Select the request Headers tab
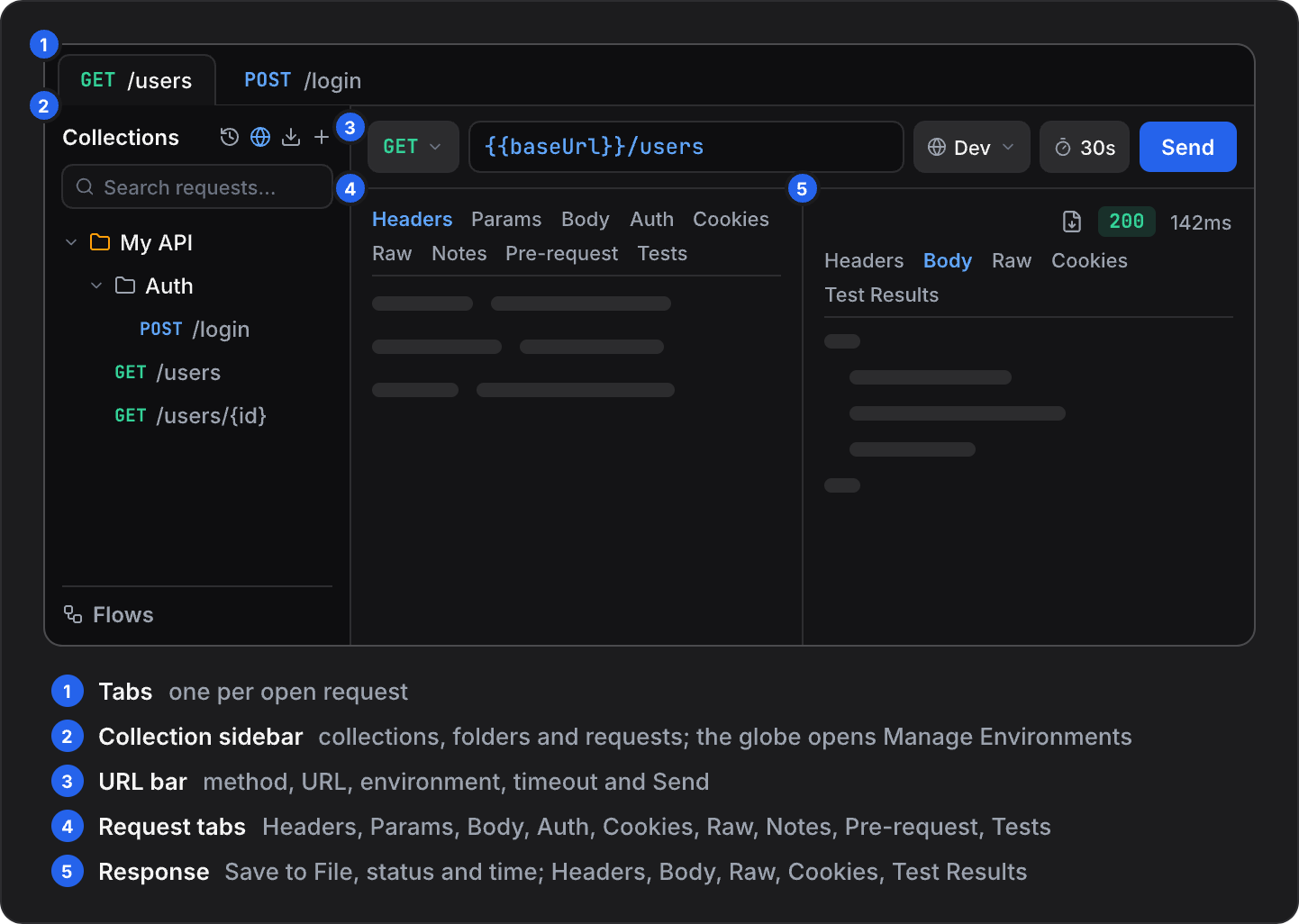Screen dimensions: 1299x924 click(413, 219)
